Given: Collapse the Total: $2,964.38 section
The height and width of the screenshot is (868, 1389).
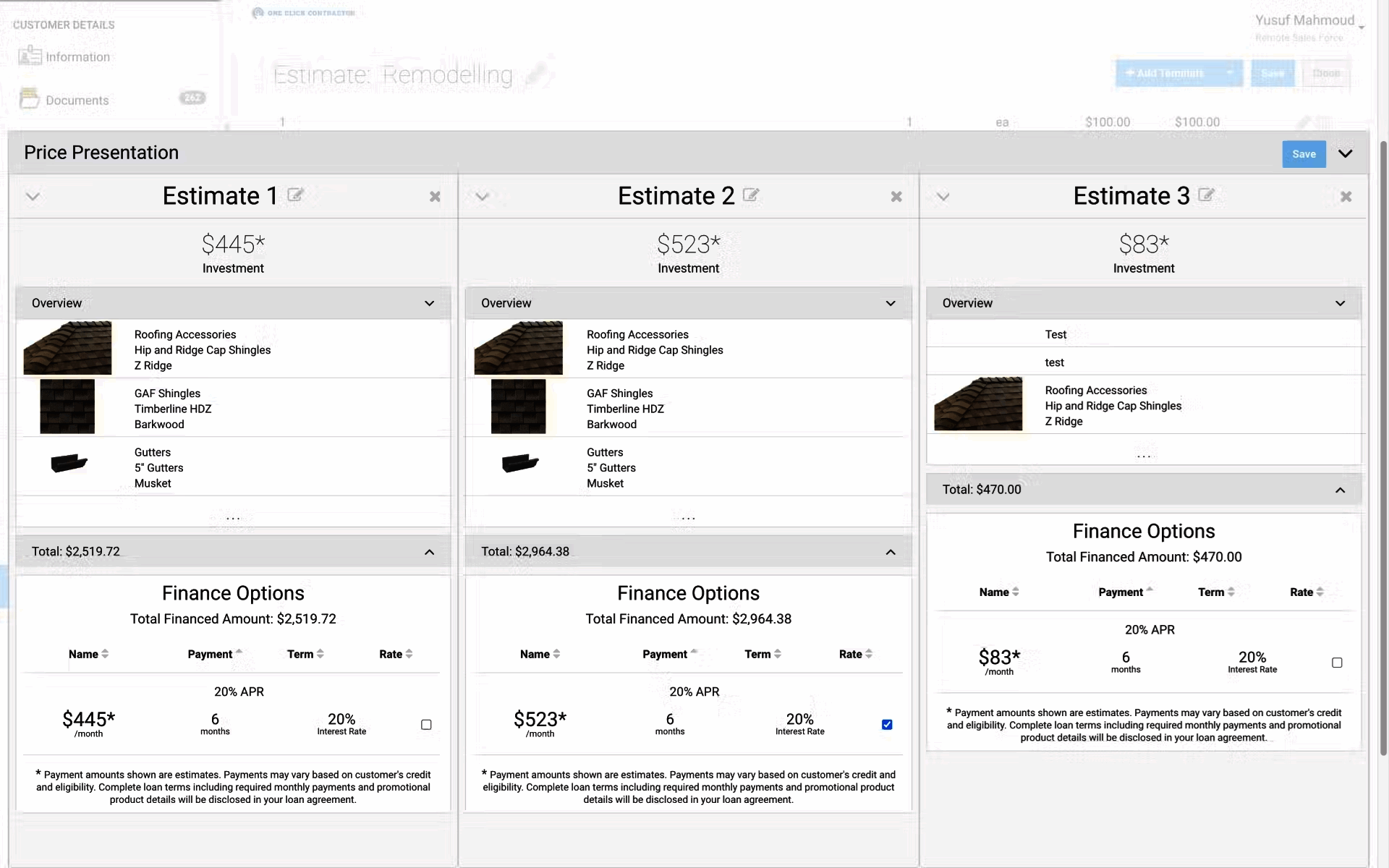Looking at the screenshot, I should [x=891, y=552].
